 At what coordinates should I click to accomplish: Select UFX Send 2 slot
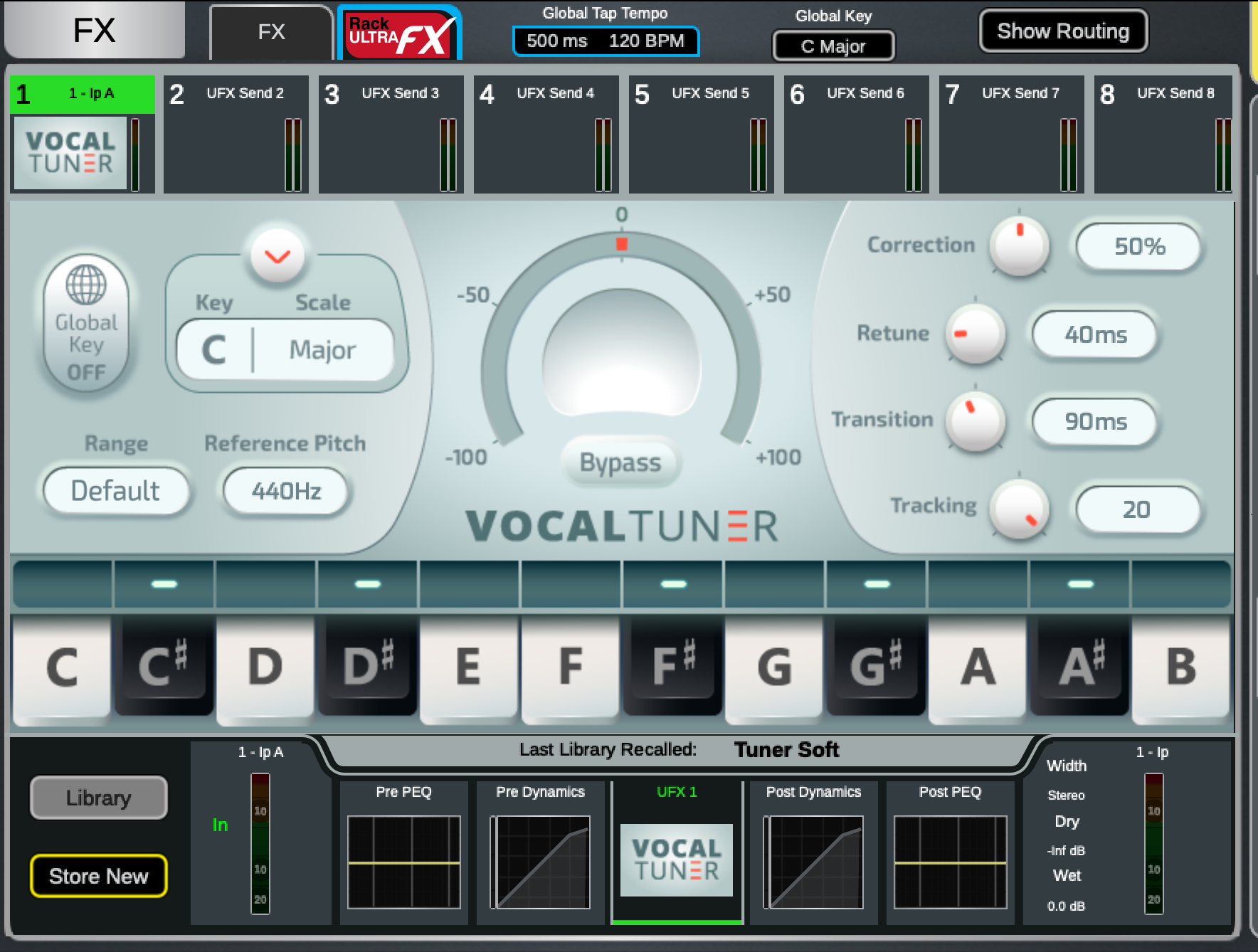tap(236, 134)
